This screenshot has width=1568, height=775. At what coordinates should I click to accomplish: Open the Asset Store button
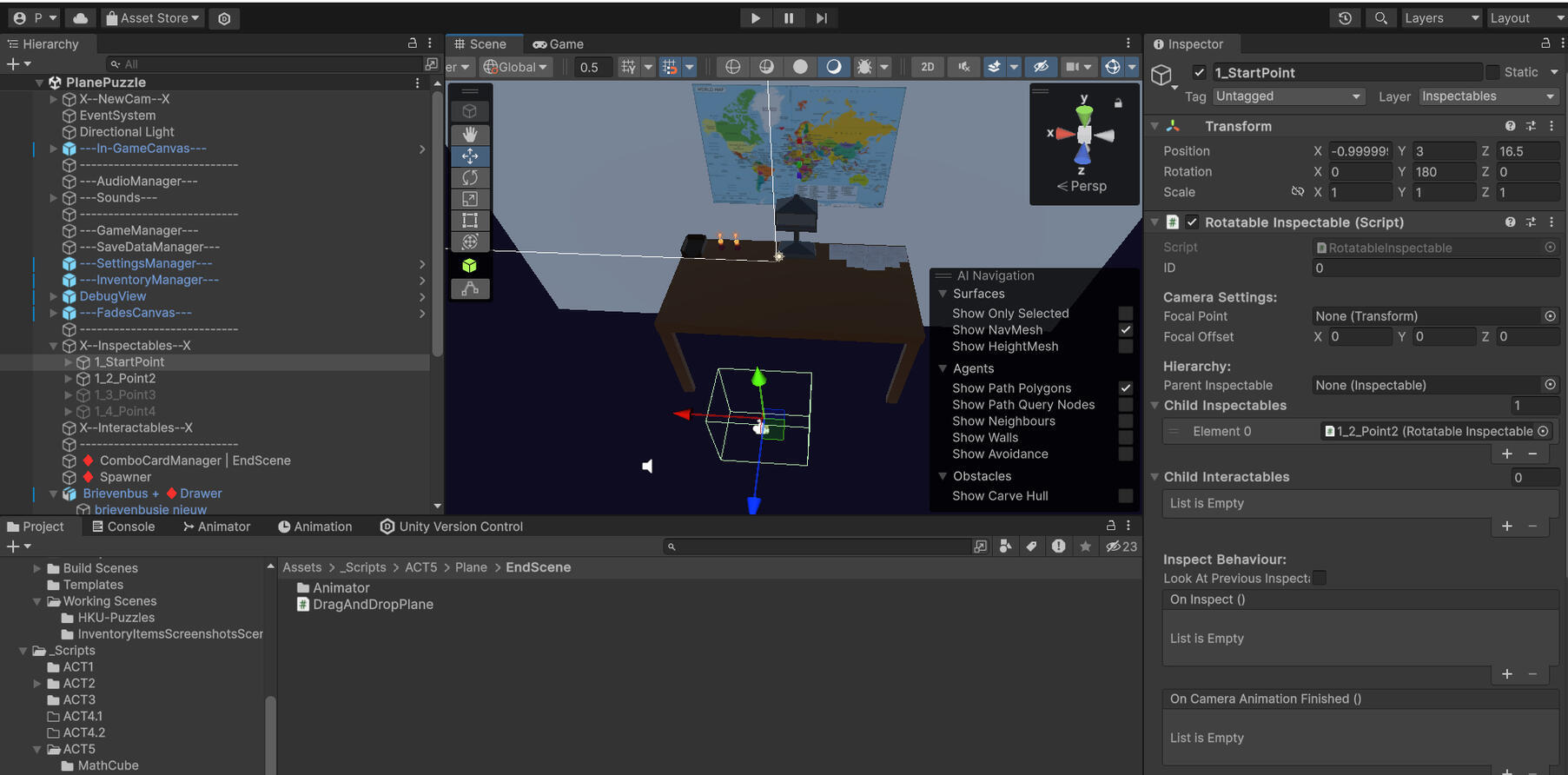tap(152, 18)
